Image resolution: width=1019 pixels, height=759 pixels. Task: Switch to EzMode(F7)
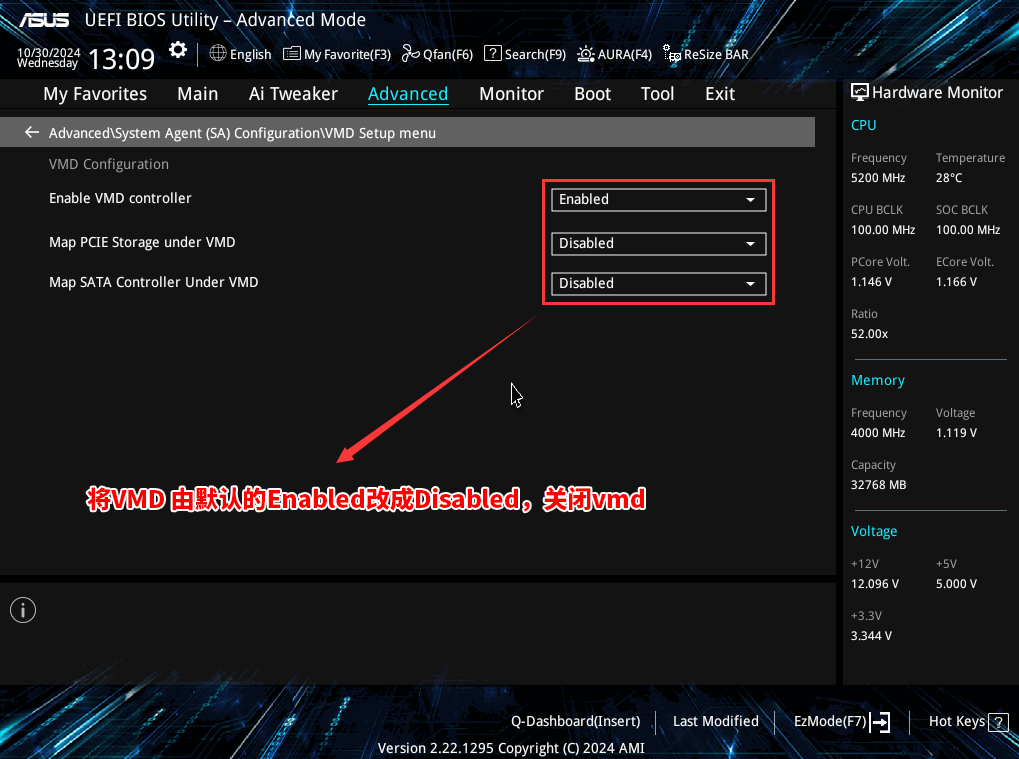pos(830,721)
